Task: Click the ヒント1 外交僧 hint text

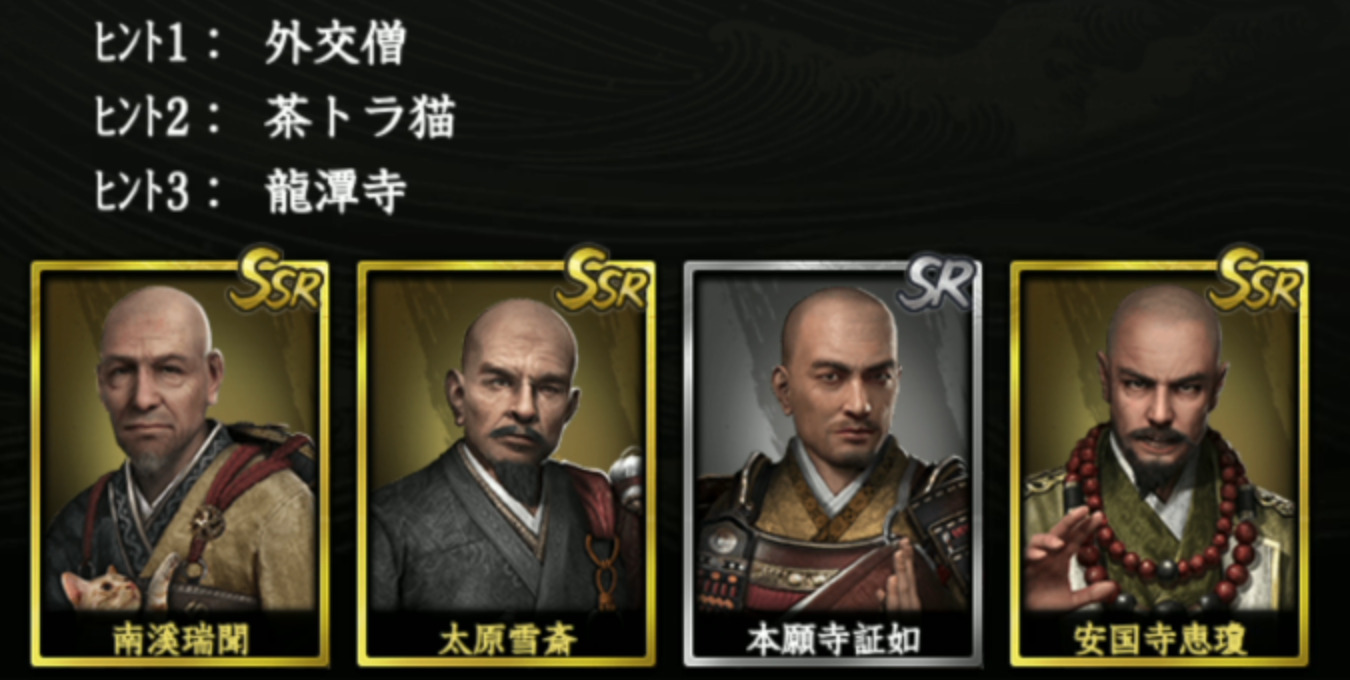Action: coord(251,45)
